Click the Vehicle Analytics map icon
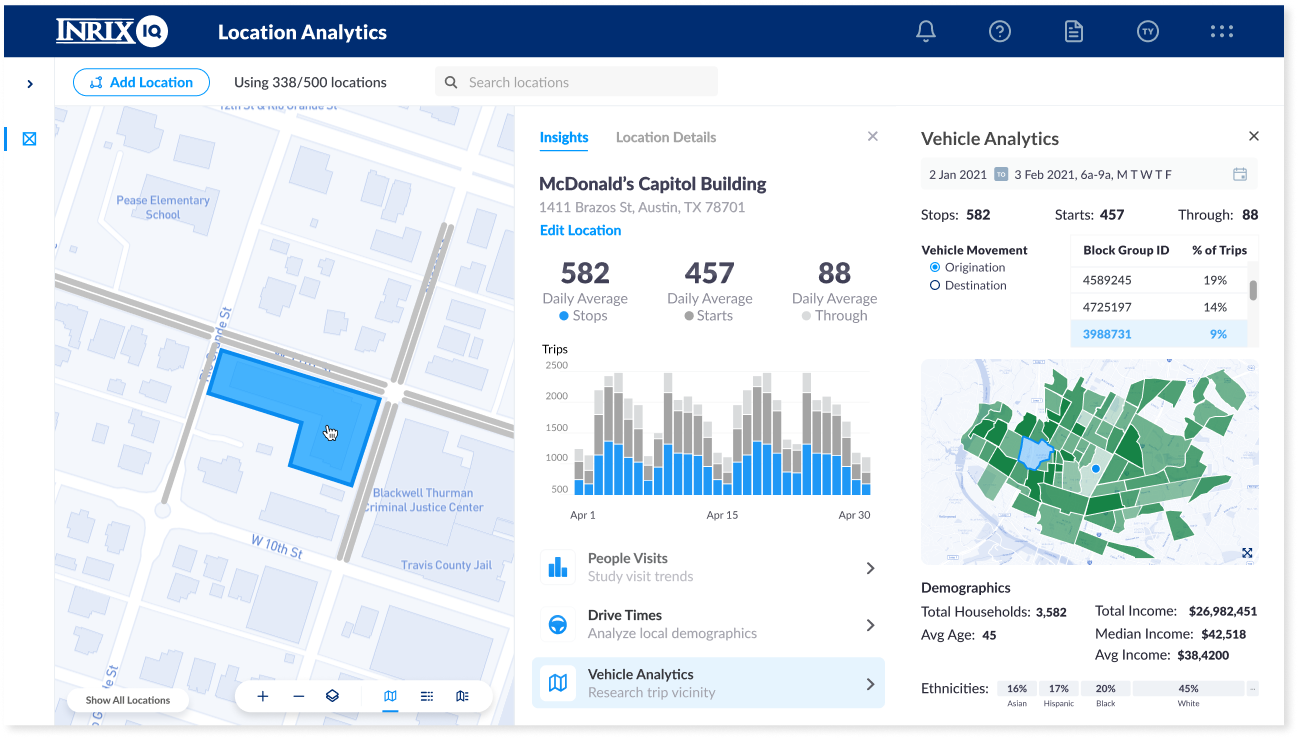The height and width of the screenshot is (739, 1298). (x=558, y=683)
